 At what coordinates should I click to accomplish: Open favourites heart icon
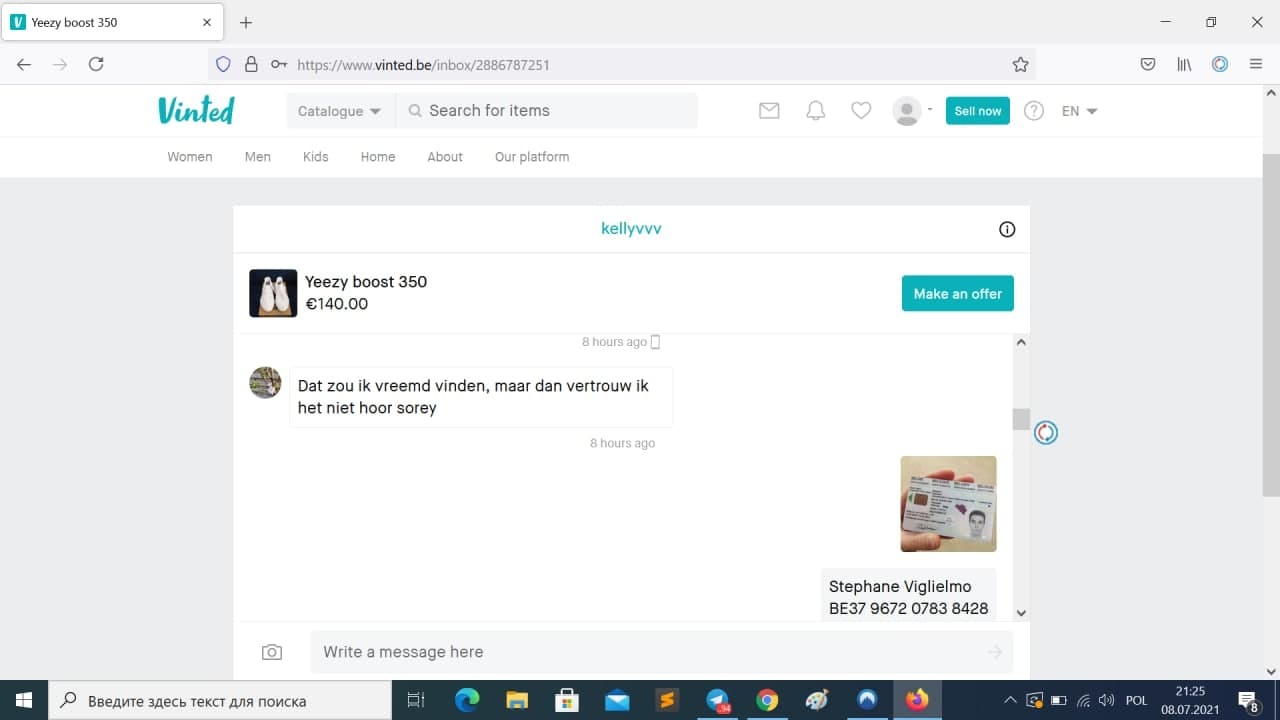tap(861, 111)
